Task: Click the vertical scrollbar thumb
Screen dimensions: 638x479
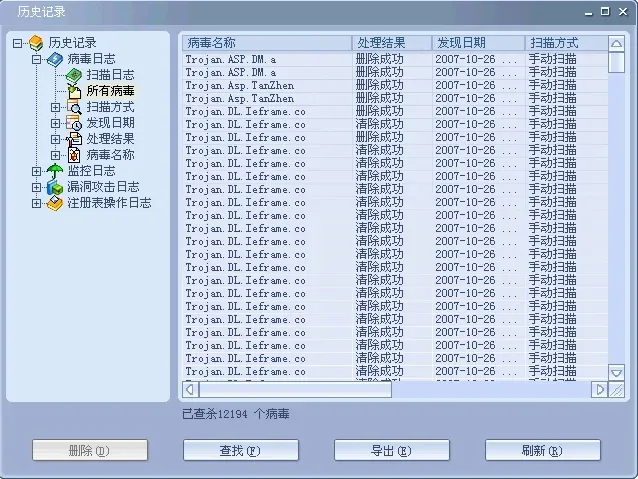Action: pyautogui.click(x=616, y=62)
